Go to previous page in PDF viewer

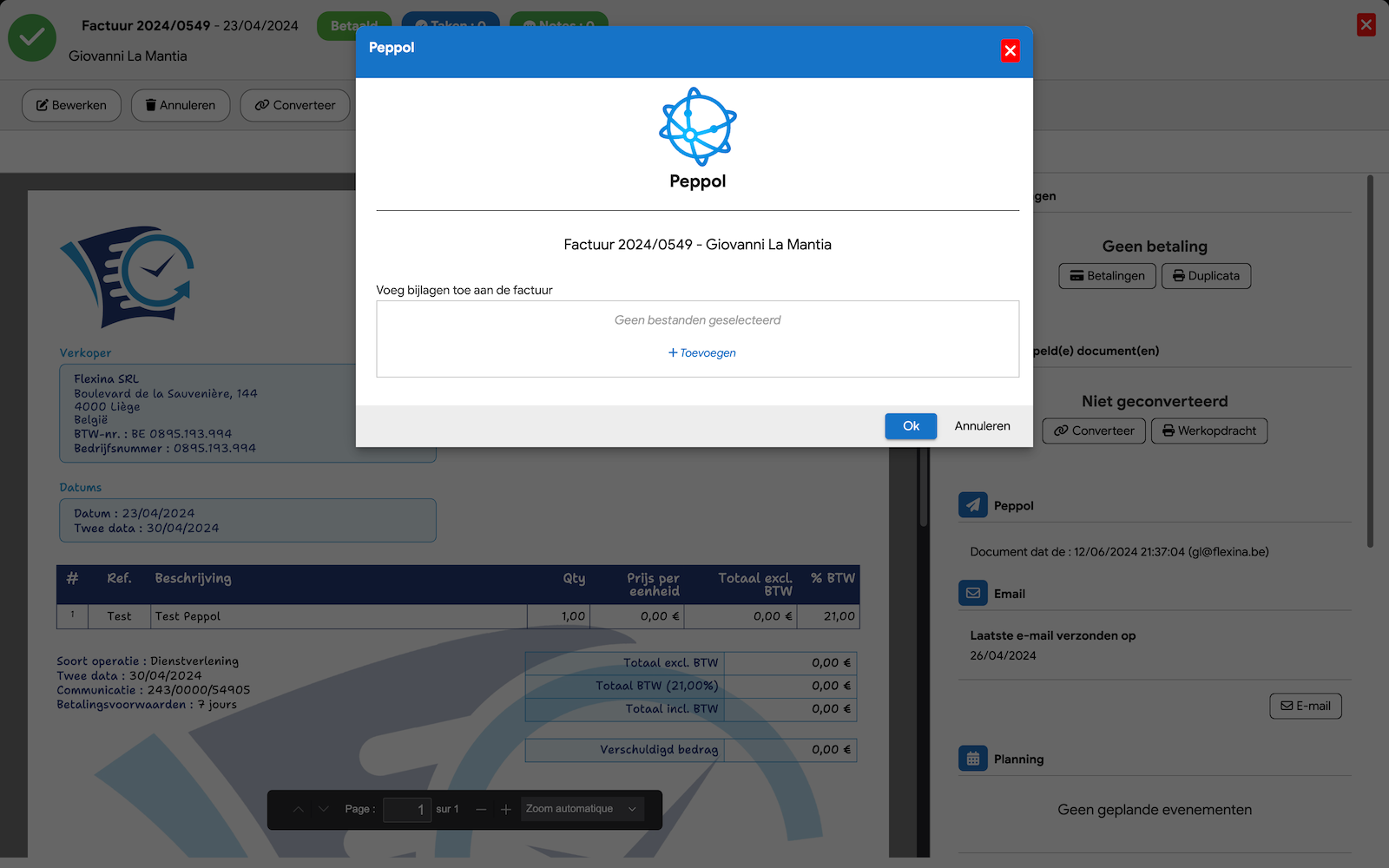tap(299, 809)
